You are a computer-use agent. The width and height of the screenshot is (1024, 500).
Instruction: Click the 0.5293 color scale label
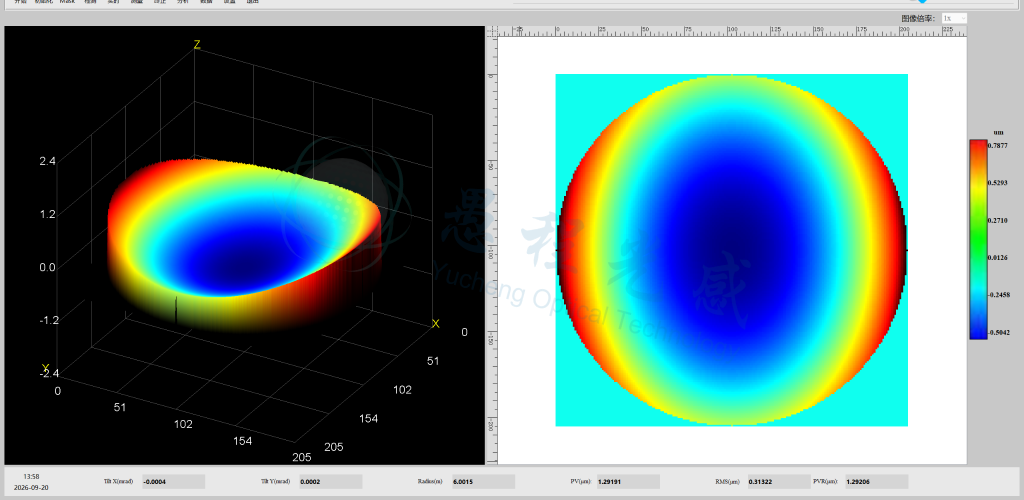[997, 183]
